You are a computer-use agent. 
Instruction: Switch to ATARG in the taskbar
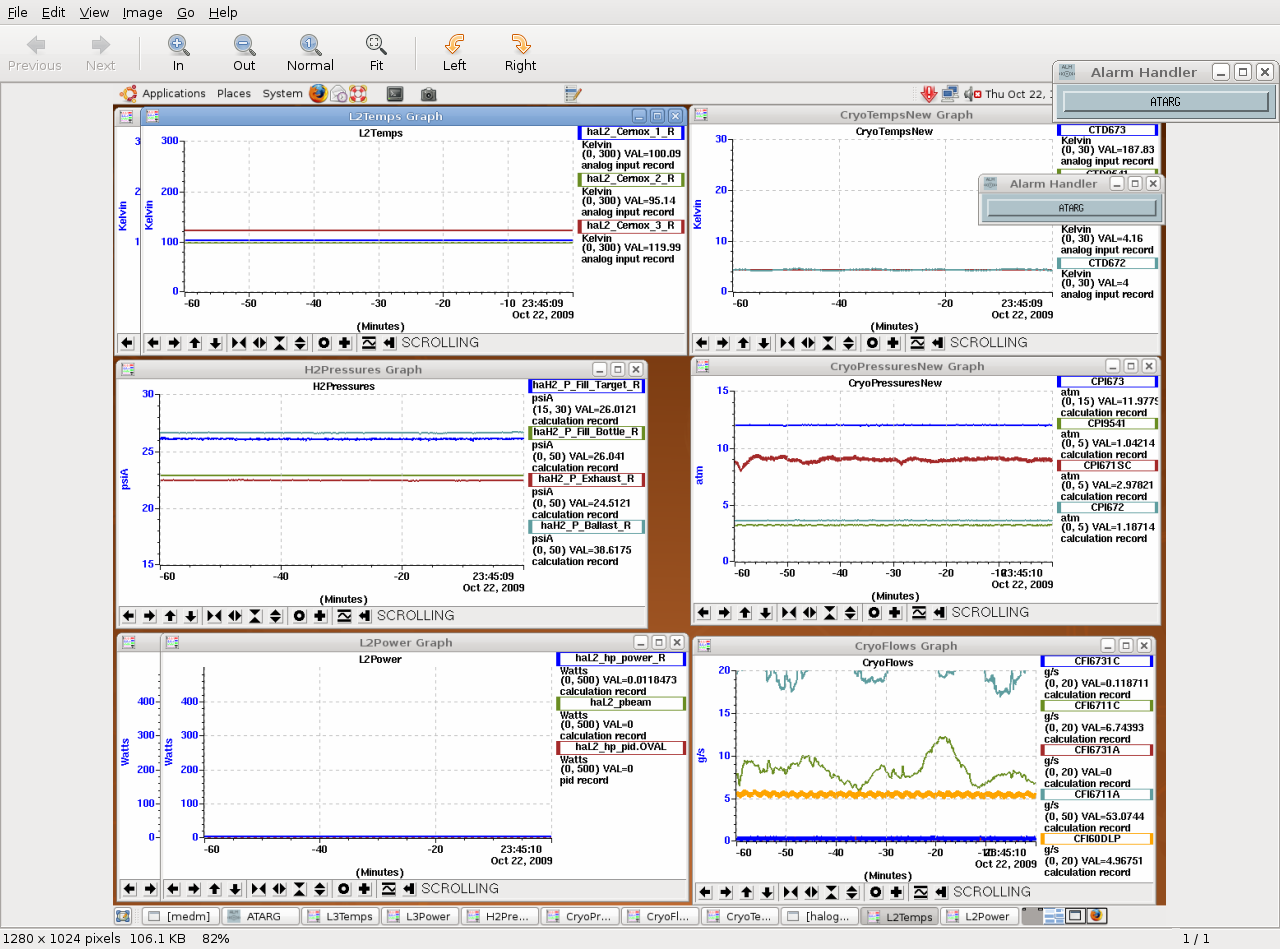(259, 916)
